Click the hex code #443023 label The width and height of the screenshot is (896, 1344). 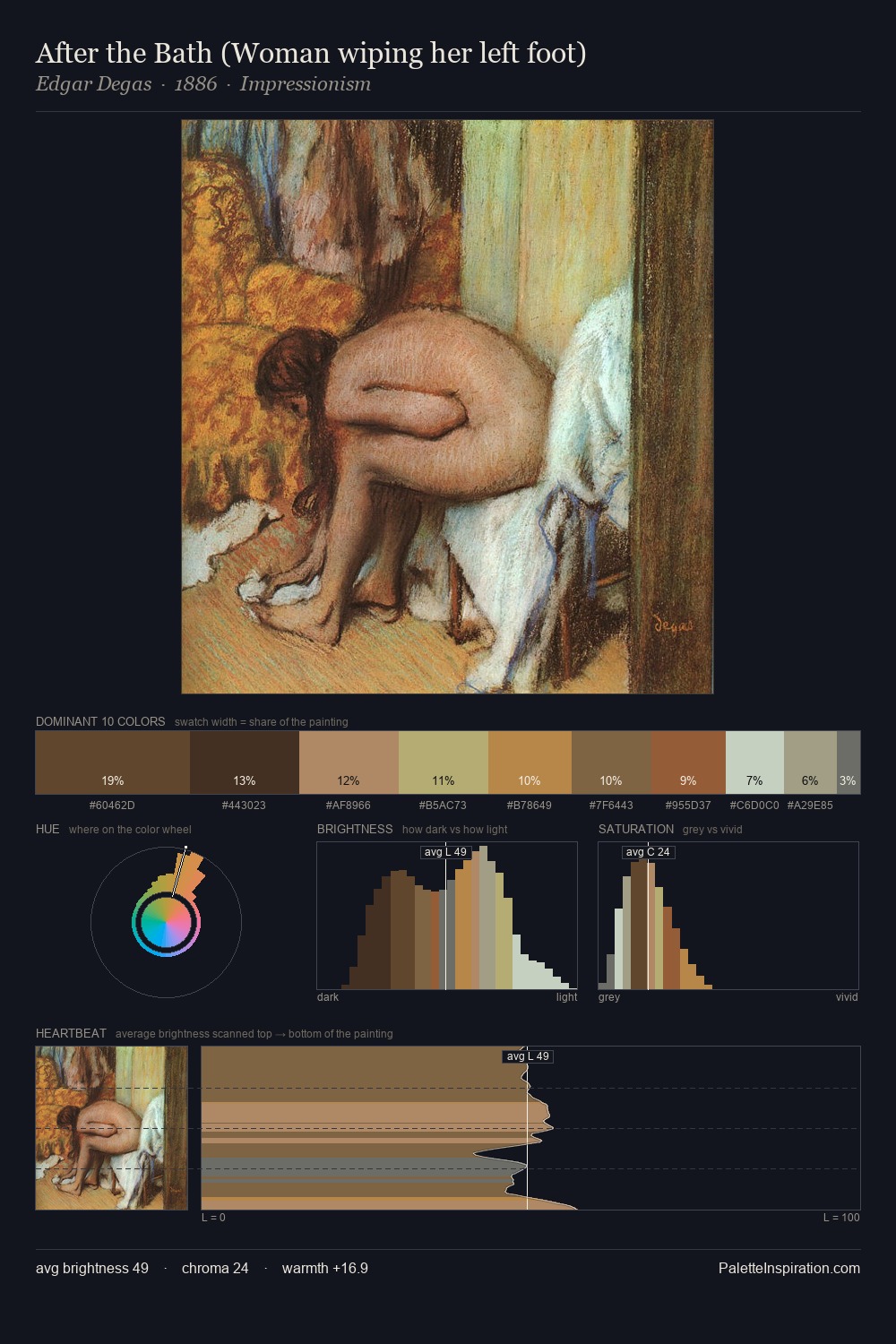point(244,806)
